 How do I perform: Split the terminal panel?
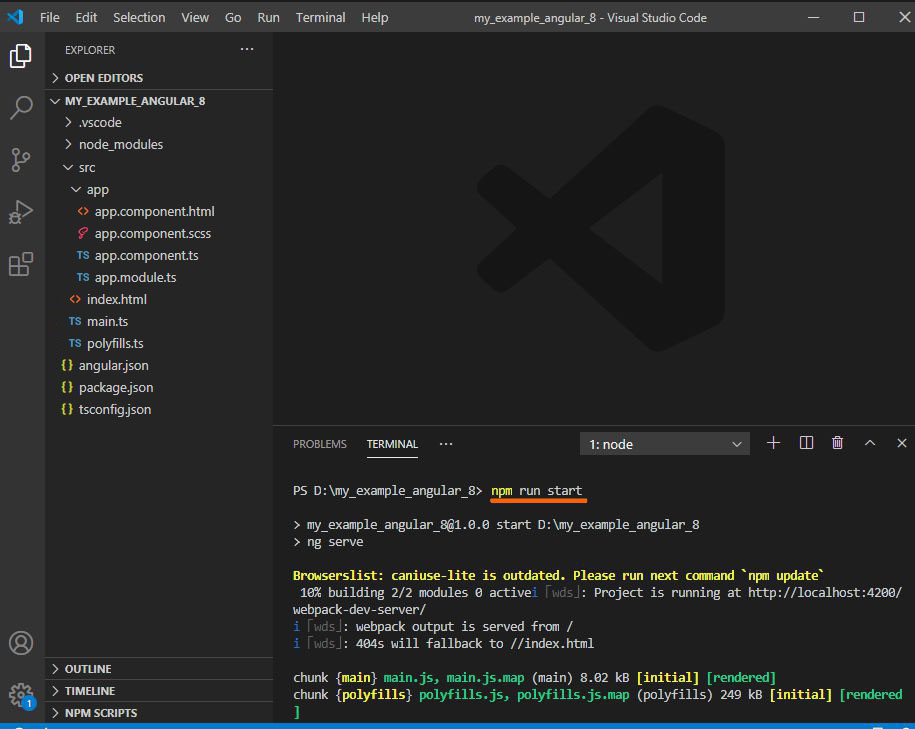[x=806, y=443]
